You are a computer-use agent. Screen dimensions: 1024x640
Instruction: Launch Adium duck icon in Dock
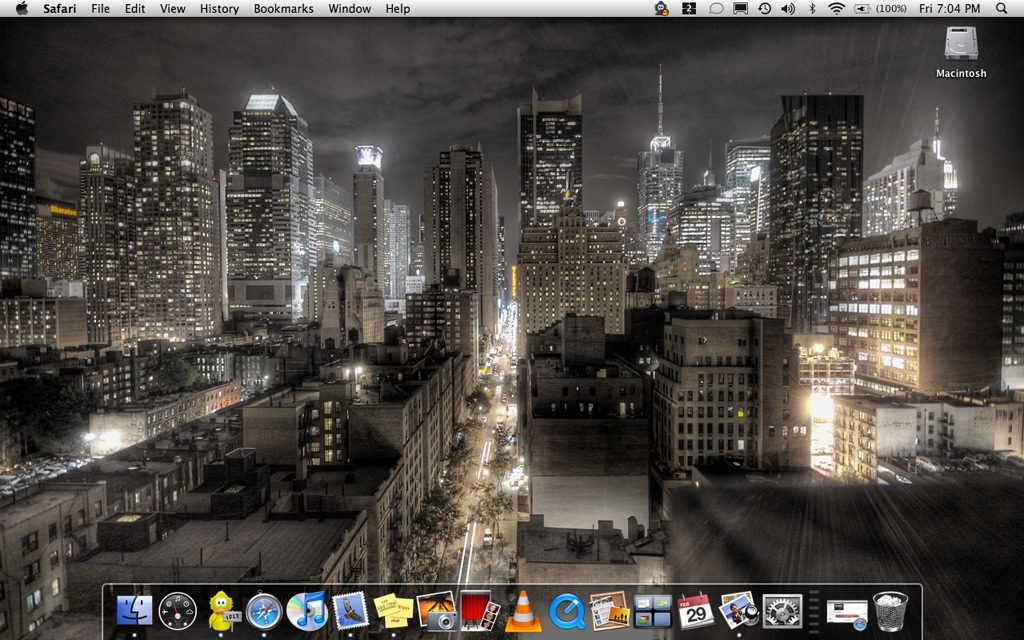(x=223, y=611)
